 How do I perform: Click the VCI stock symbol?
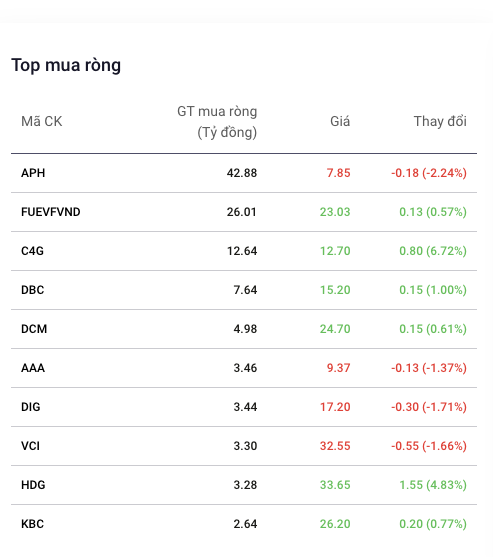tap(31, 446)
